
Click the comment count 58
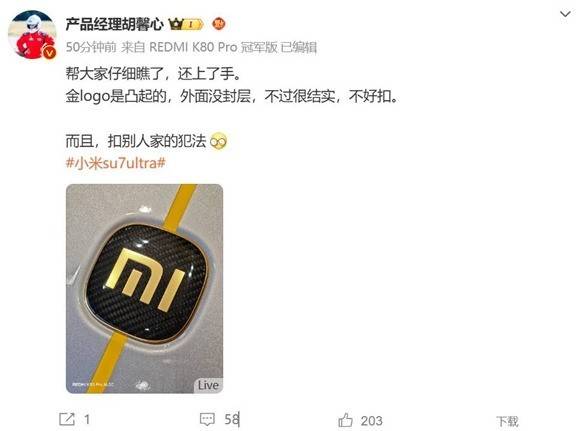tap(232, 420)
